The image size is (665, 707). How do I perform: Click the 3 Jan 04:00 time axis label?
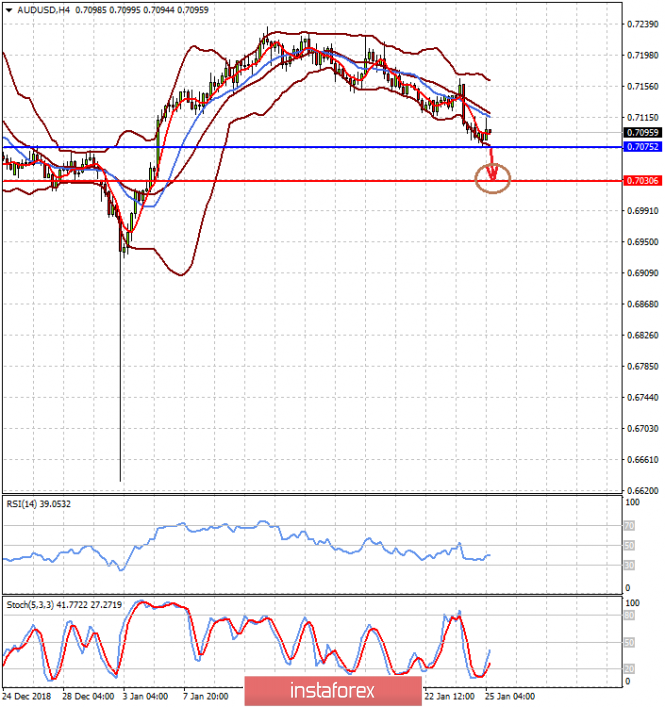(145, 694)
